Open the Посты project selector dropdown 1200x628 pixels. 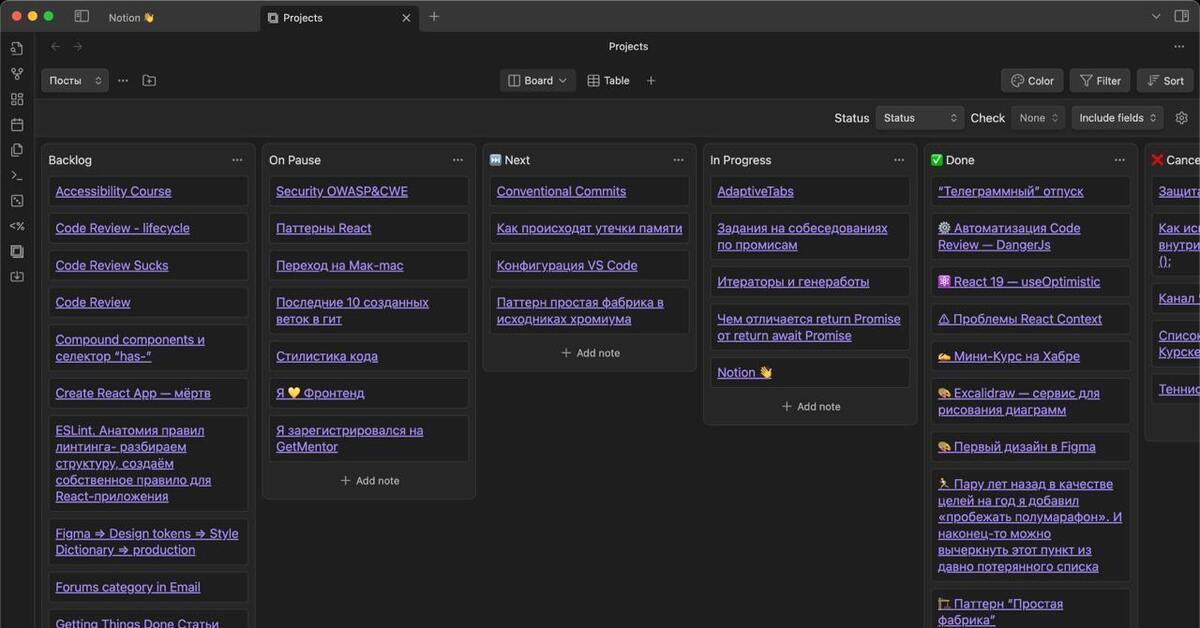(75, 81)
